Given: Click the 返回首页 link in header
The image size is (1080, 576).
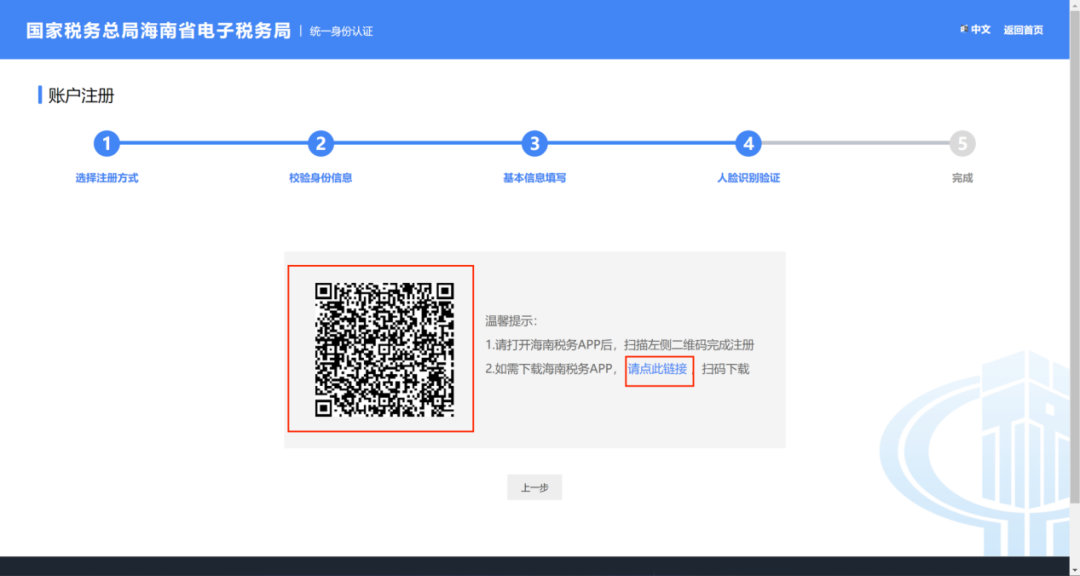Looking at the screenshot, I should (x=1023, y=30).
